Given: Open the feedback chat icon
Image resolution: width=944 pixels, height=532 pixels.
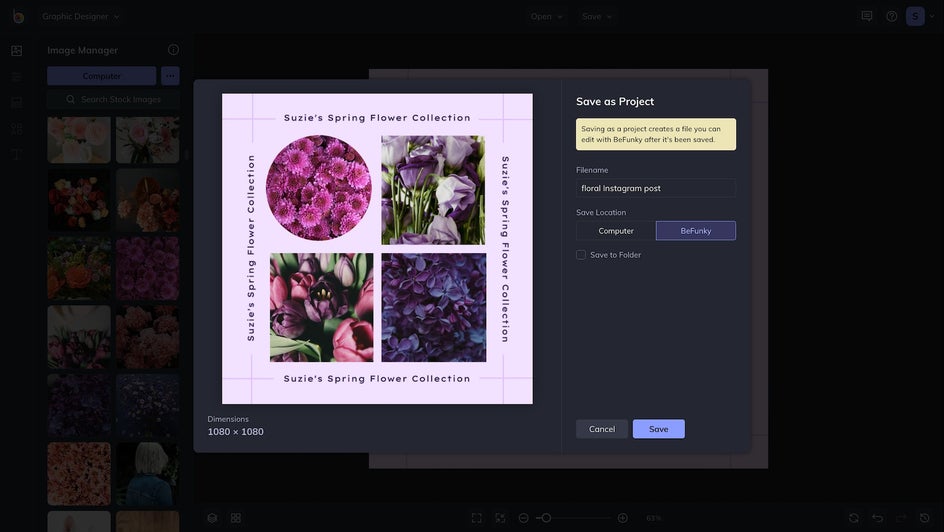Looking at the screenshot, I should [867, 16].
